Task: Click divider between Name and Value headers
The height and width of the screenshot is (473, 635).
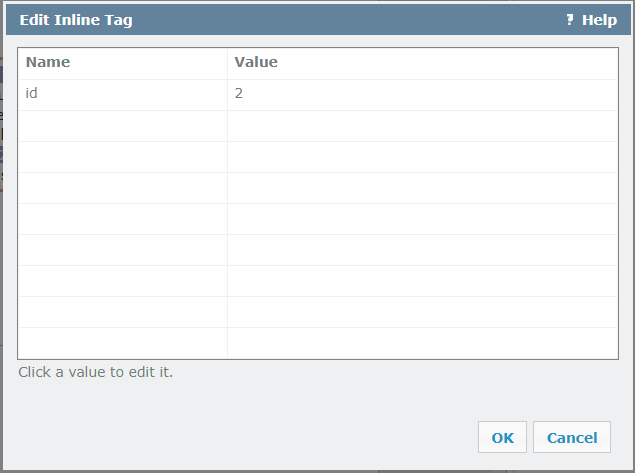Action: 227,62
